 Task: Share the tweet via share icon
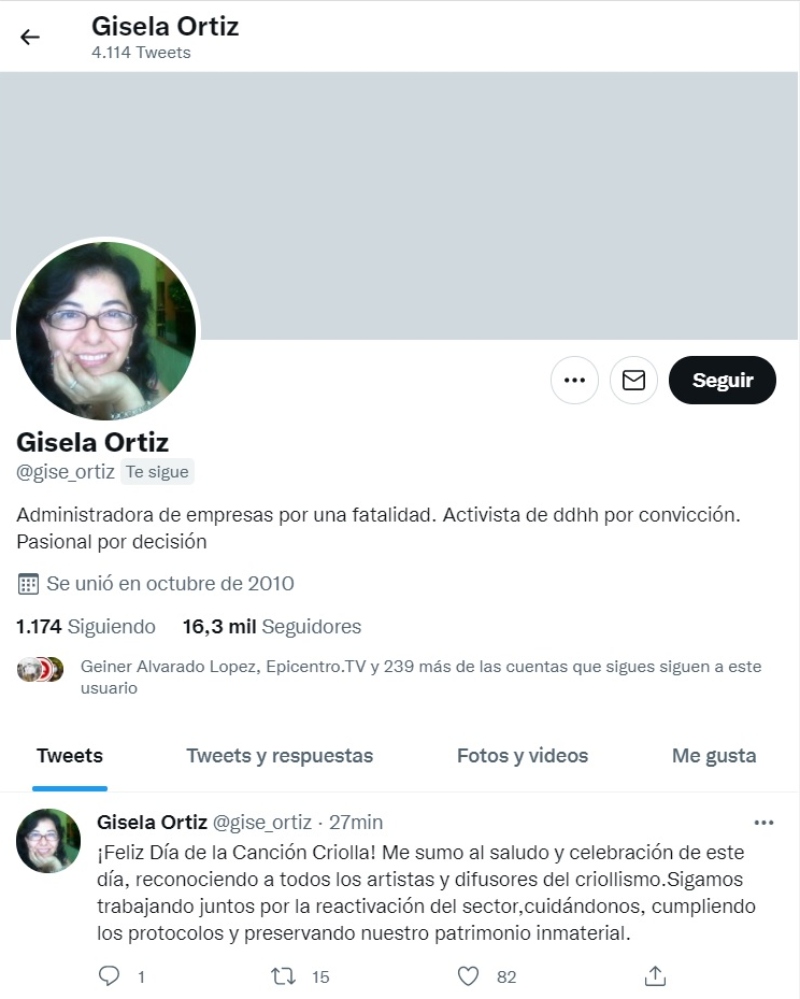[x=655, y=975]
